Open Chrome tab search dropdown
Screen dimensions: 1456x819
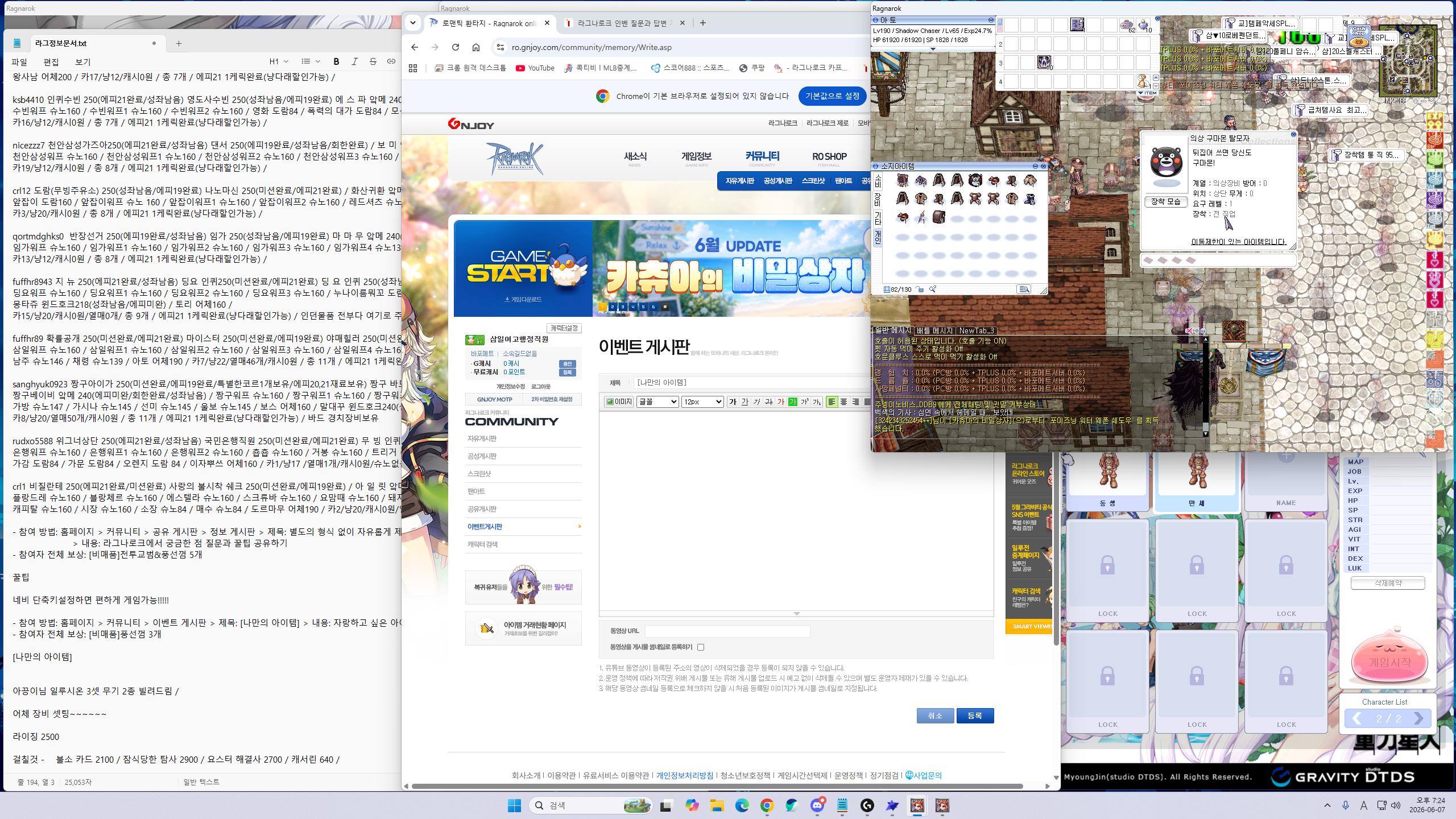pyautogui.click(x=413, y=23)
